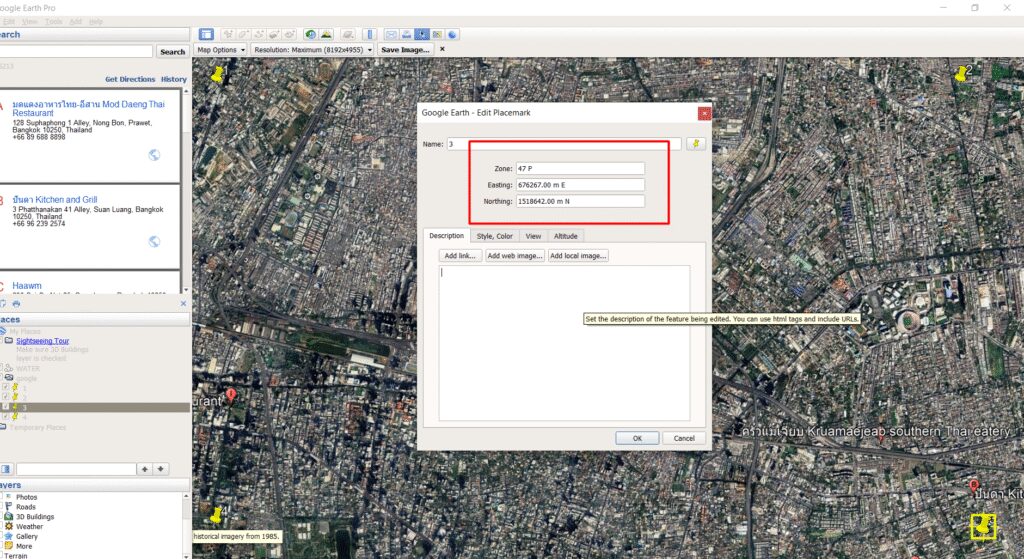Enable the Weather layer checkbox
The width and height of the screenshot is (1024, 559).
[x=1, y=526]
